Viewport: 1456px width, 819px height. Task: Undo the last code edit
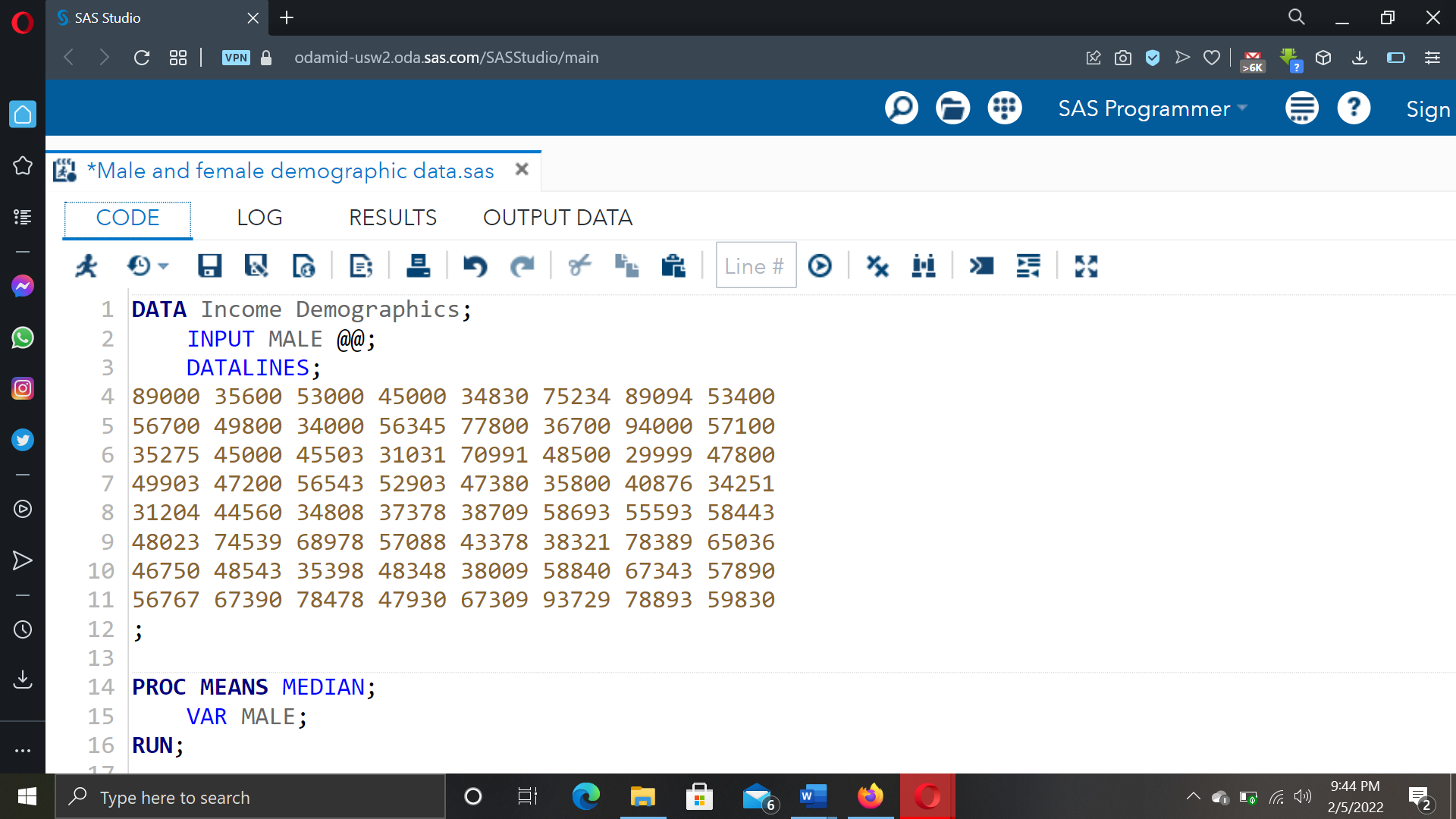pyautogui.click(x=475, y=265)
